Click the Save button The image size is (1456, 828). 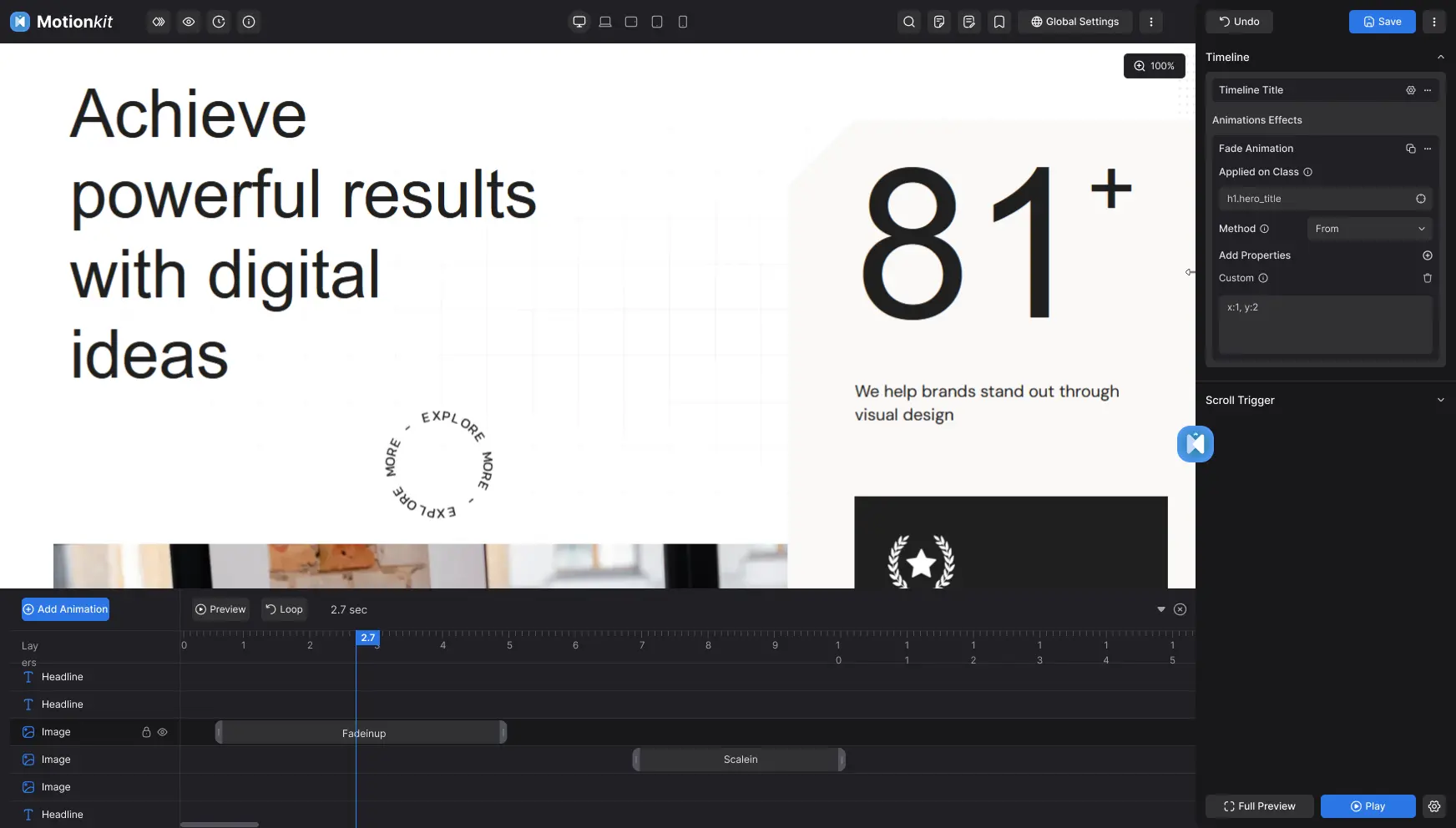(x=1383, y=22)
